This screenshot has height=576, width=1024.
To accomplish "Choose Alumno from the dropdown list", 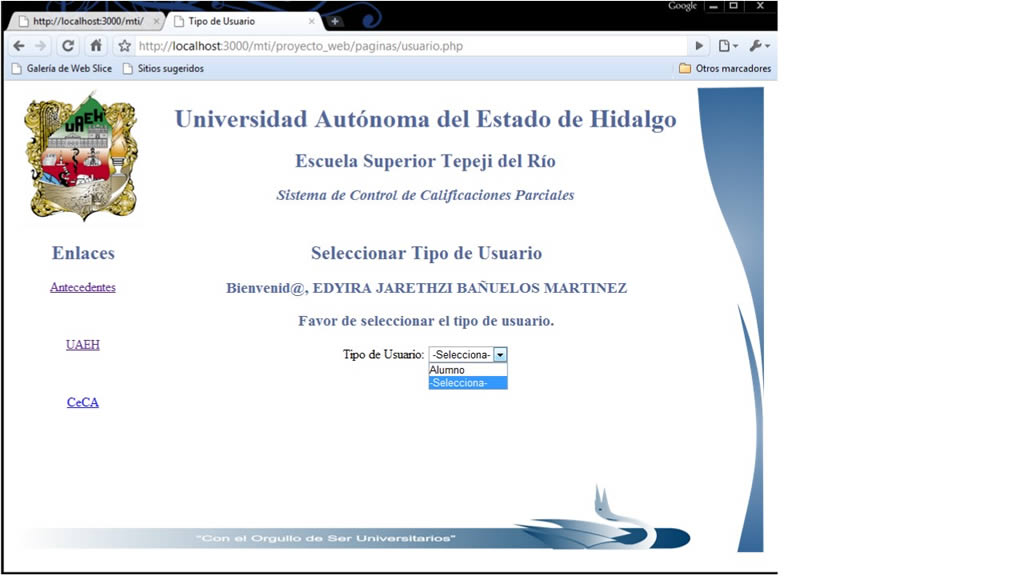I will tap(468, 370).
